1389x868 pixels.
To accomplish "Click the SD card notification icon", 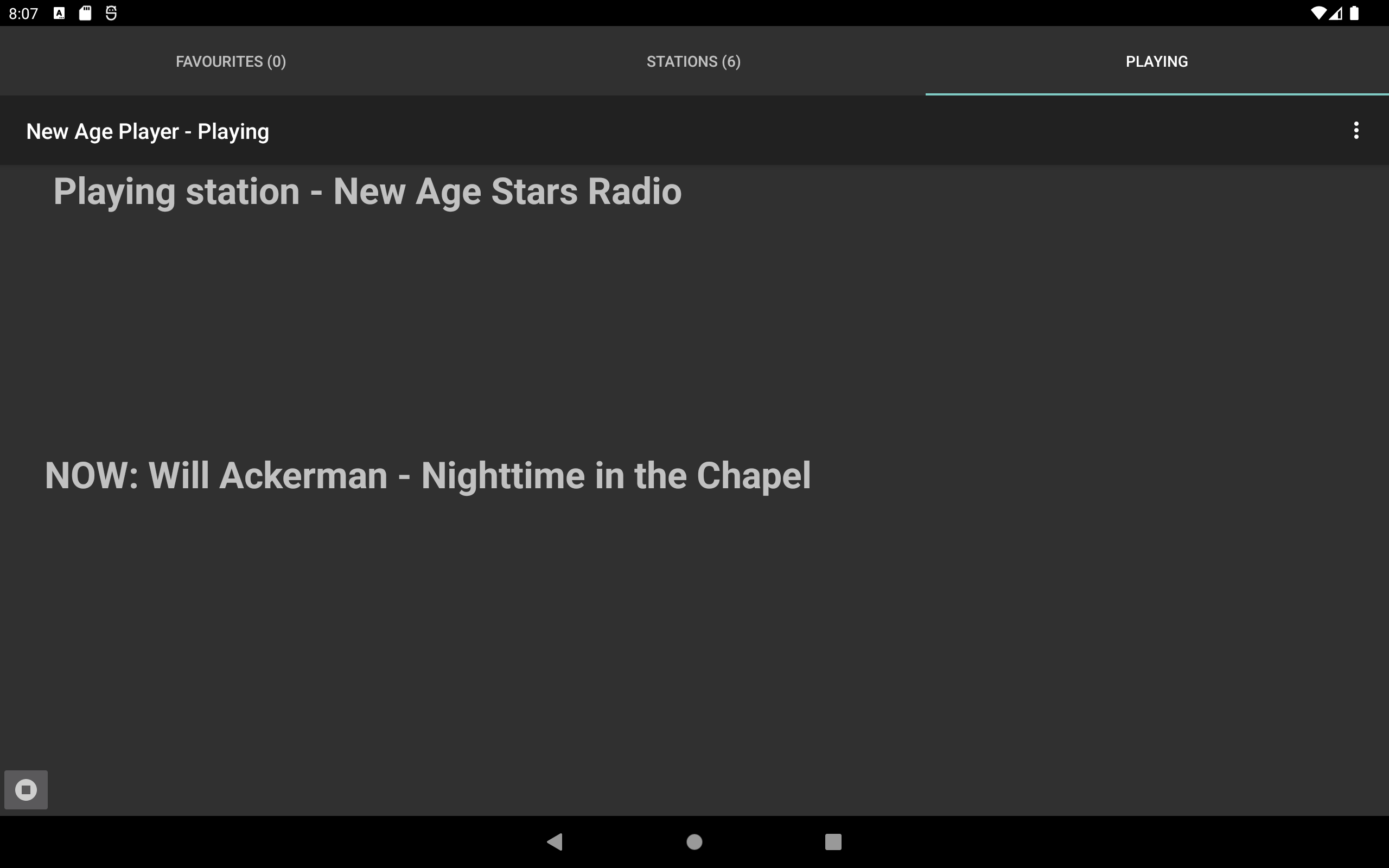I will click(x=85, y=13).
